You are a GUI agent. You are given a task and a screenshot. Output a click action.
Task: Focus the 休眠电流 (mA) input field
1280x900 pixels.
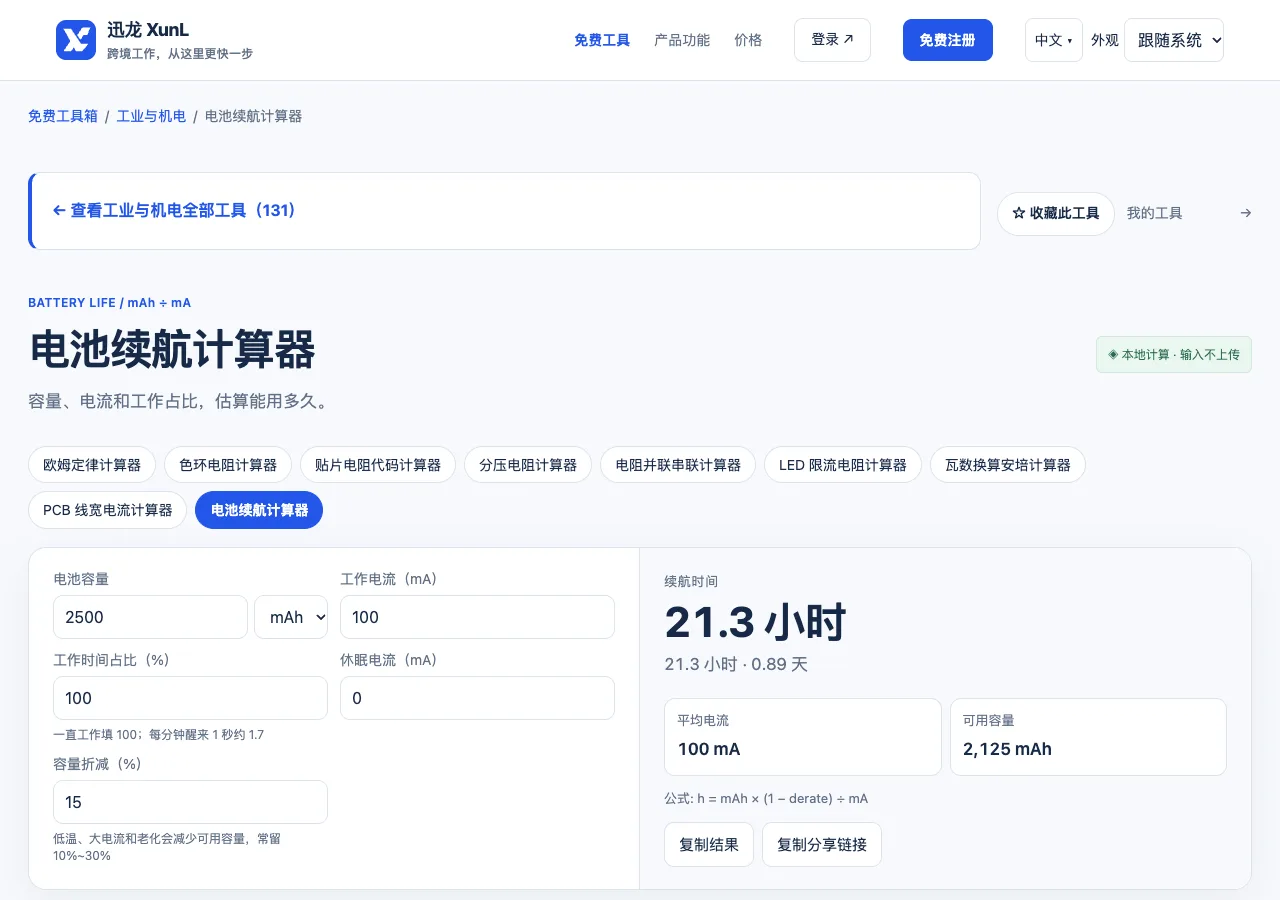[477, 698]
